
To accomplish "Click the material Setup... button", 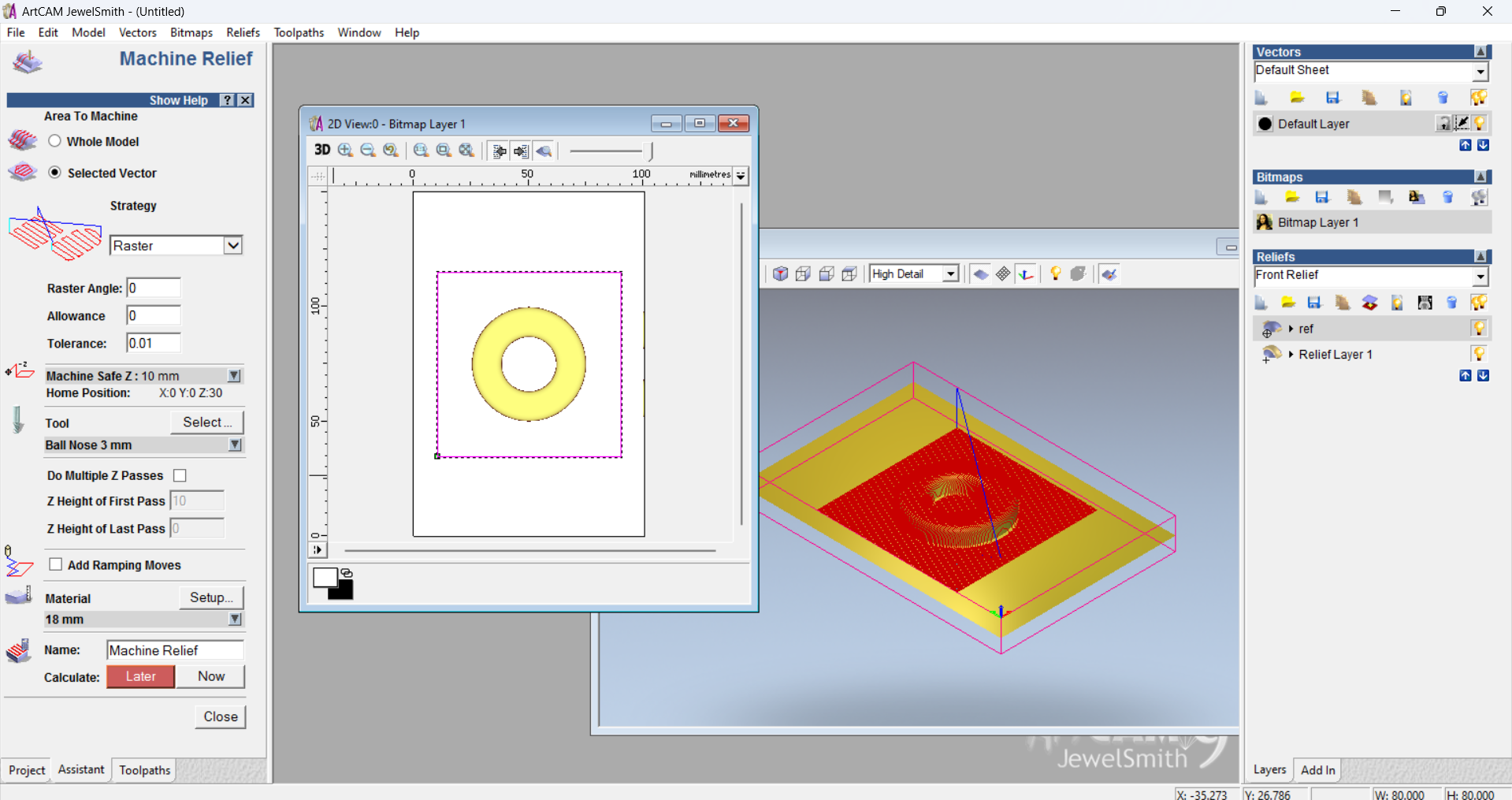I will [211, 597].
